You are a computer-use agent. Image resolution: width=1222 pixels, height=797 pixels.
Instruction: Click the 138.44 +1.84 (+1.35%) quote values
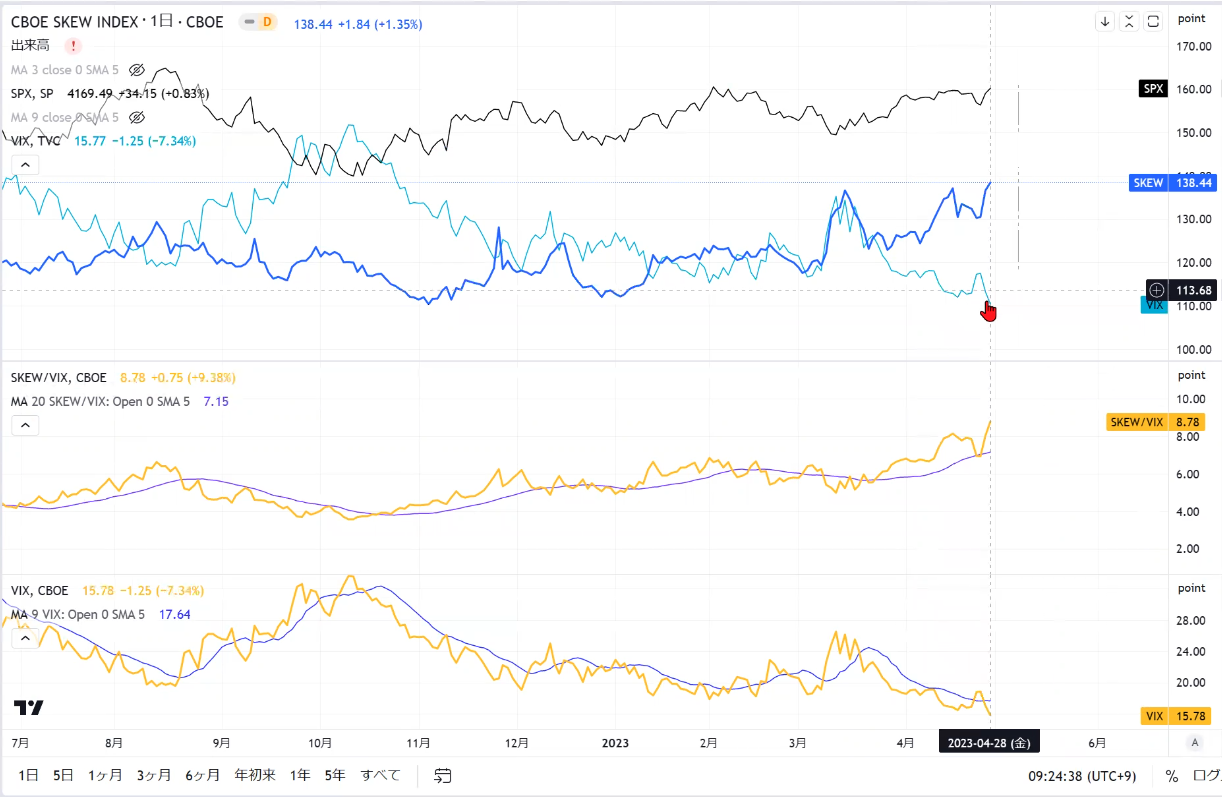point(358,23)
